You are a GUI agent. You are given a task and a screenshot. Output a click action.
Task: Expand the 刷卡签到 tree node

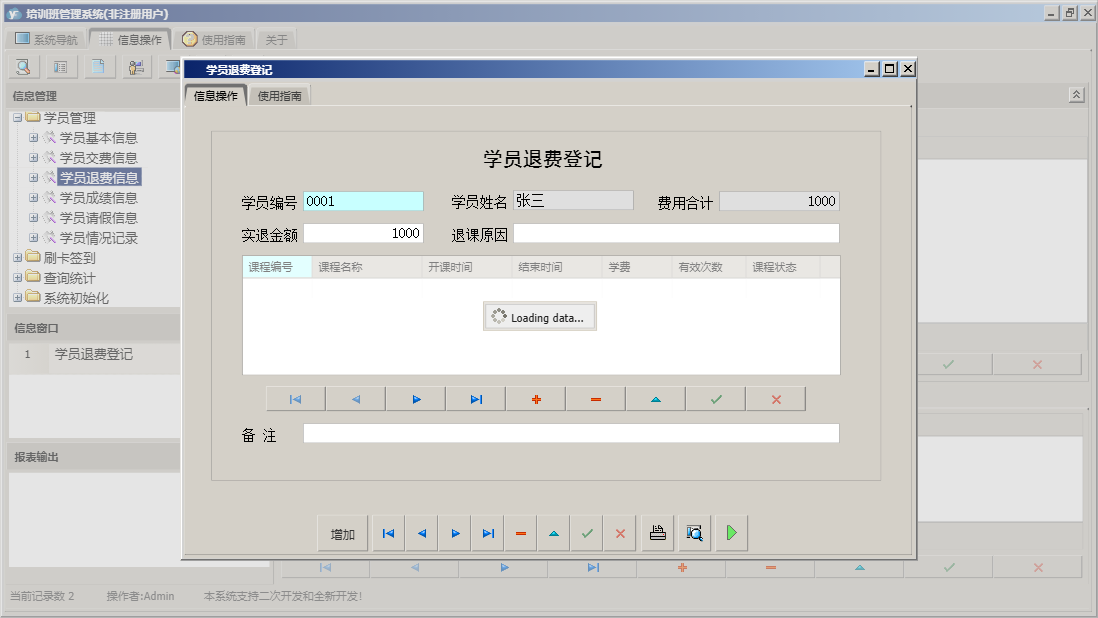(x=18, y=258)
